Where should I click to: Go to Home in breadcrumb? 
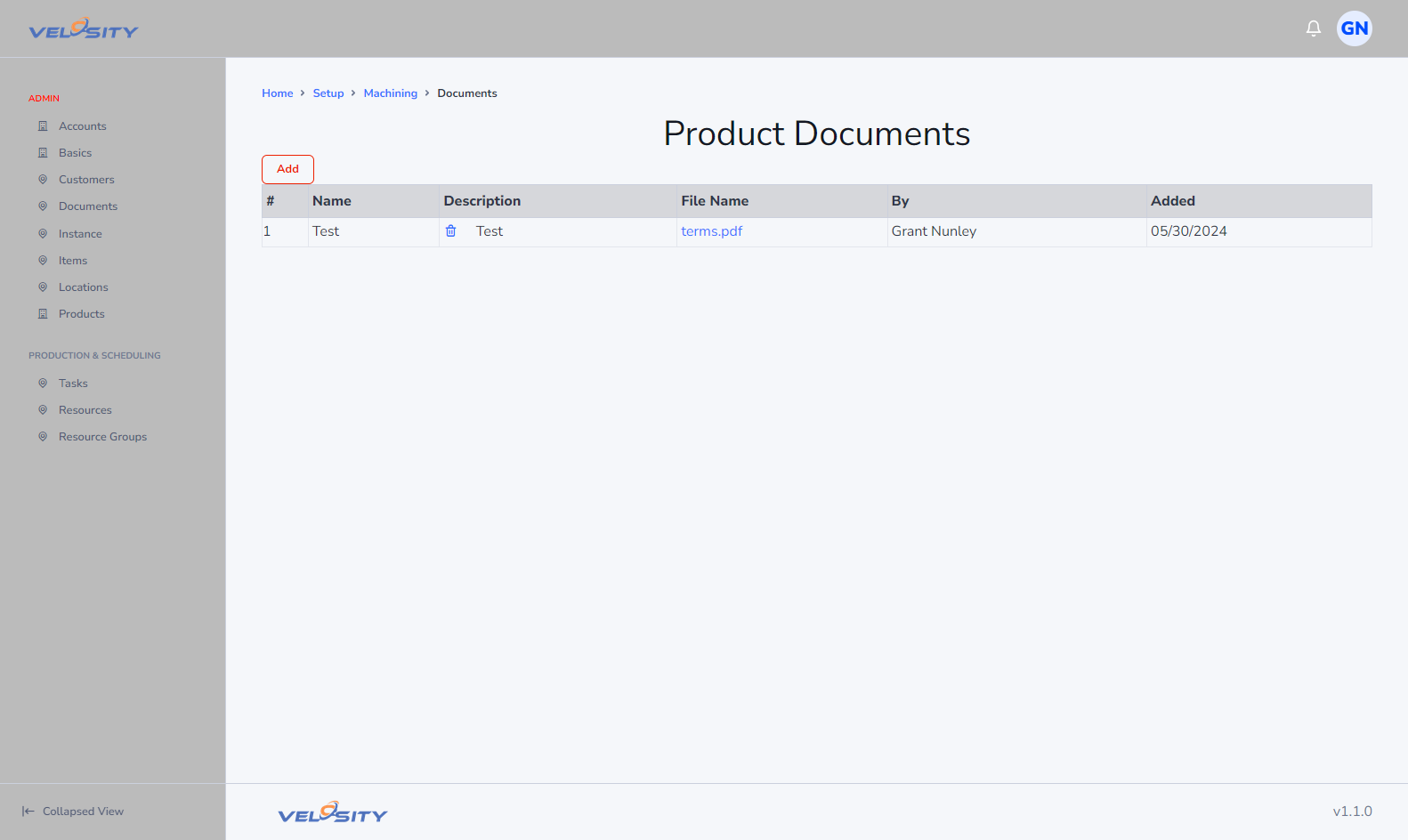(x=278, y=93)
